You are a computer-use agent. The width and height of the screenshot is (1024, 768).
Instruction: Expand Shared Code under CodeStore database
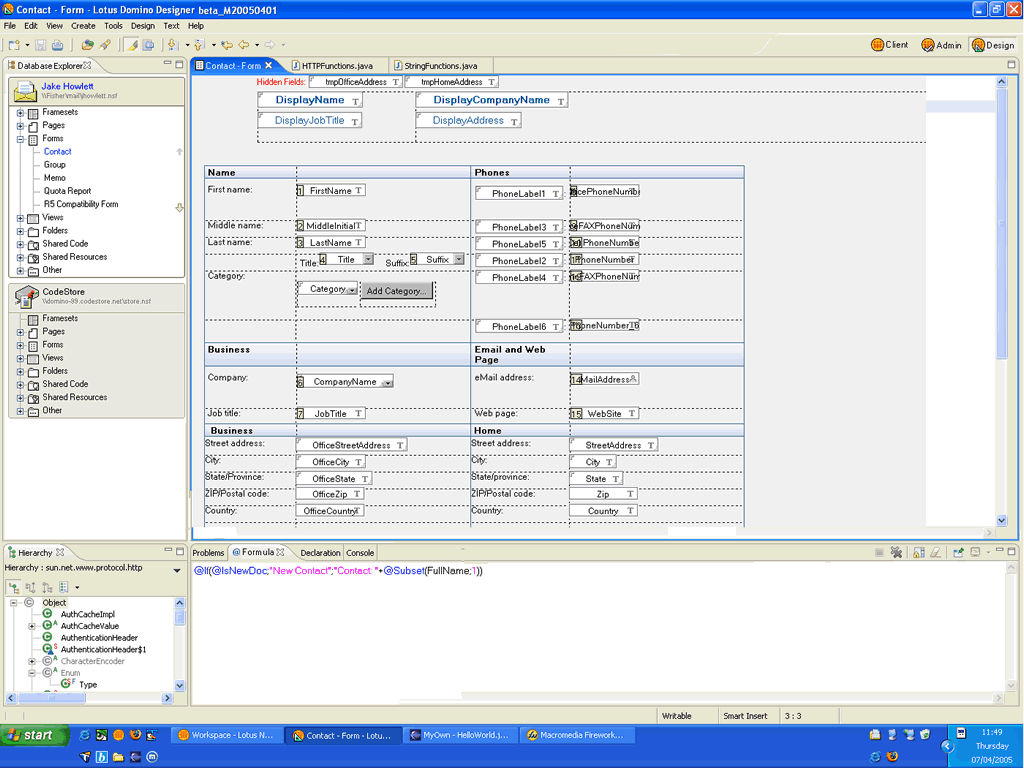pos(20,385)
